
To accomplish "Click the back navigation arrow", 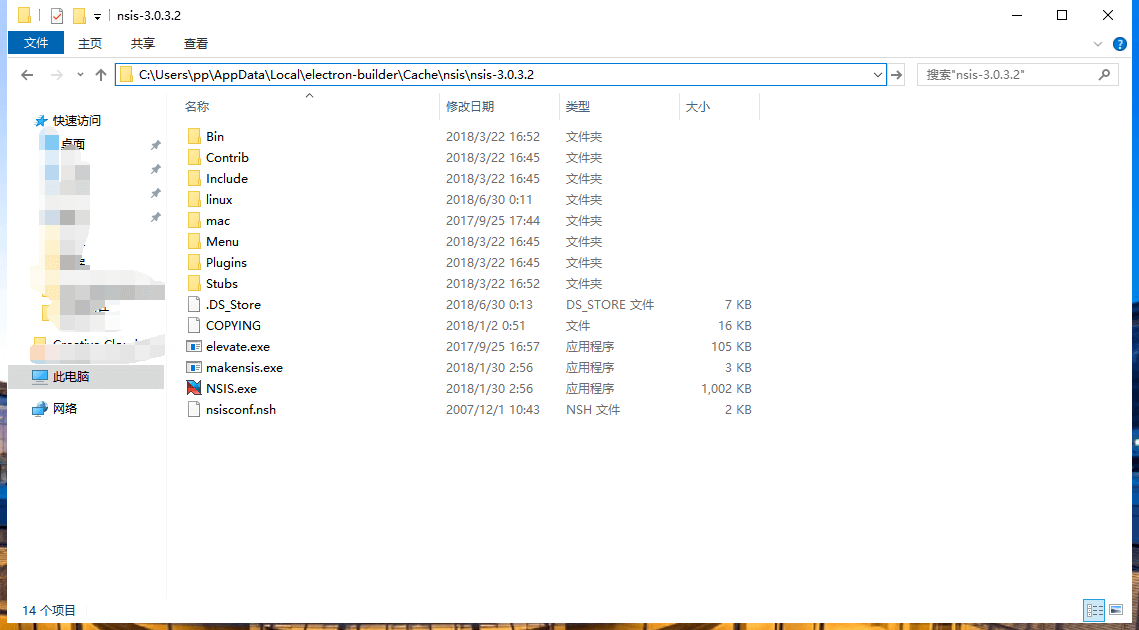I will pyautogui.click(x=27, y=75).
